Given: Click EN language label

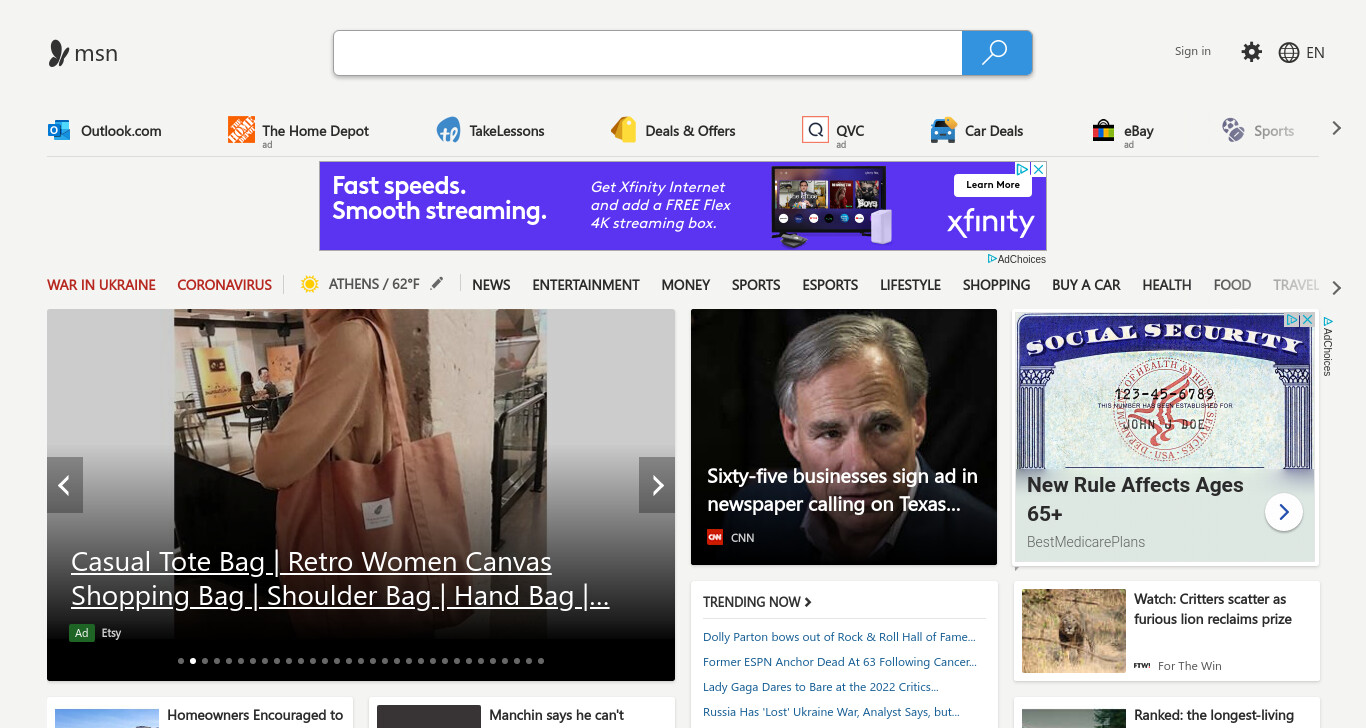Looking at the screenshot, I should click(1315, 53).
